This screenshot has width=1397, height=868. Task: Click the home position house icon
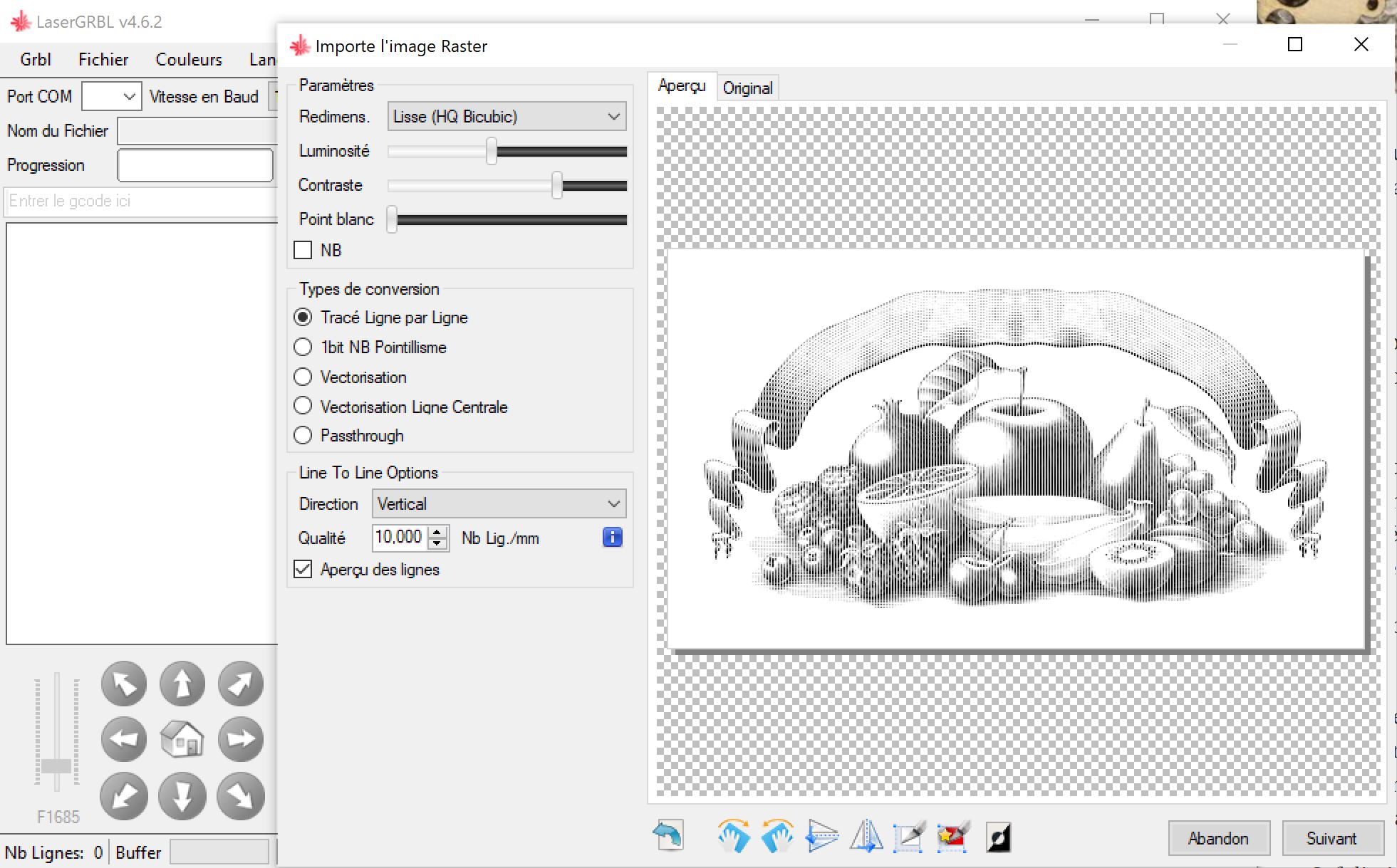click(x=182, y=739)
